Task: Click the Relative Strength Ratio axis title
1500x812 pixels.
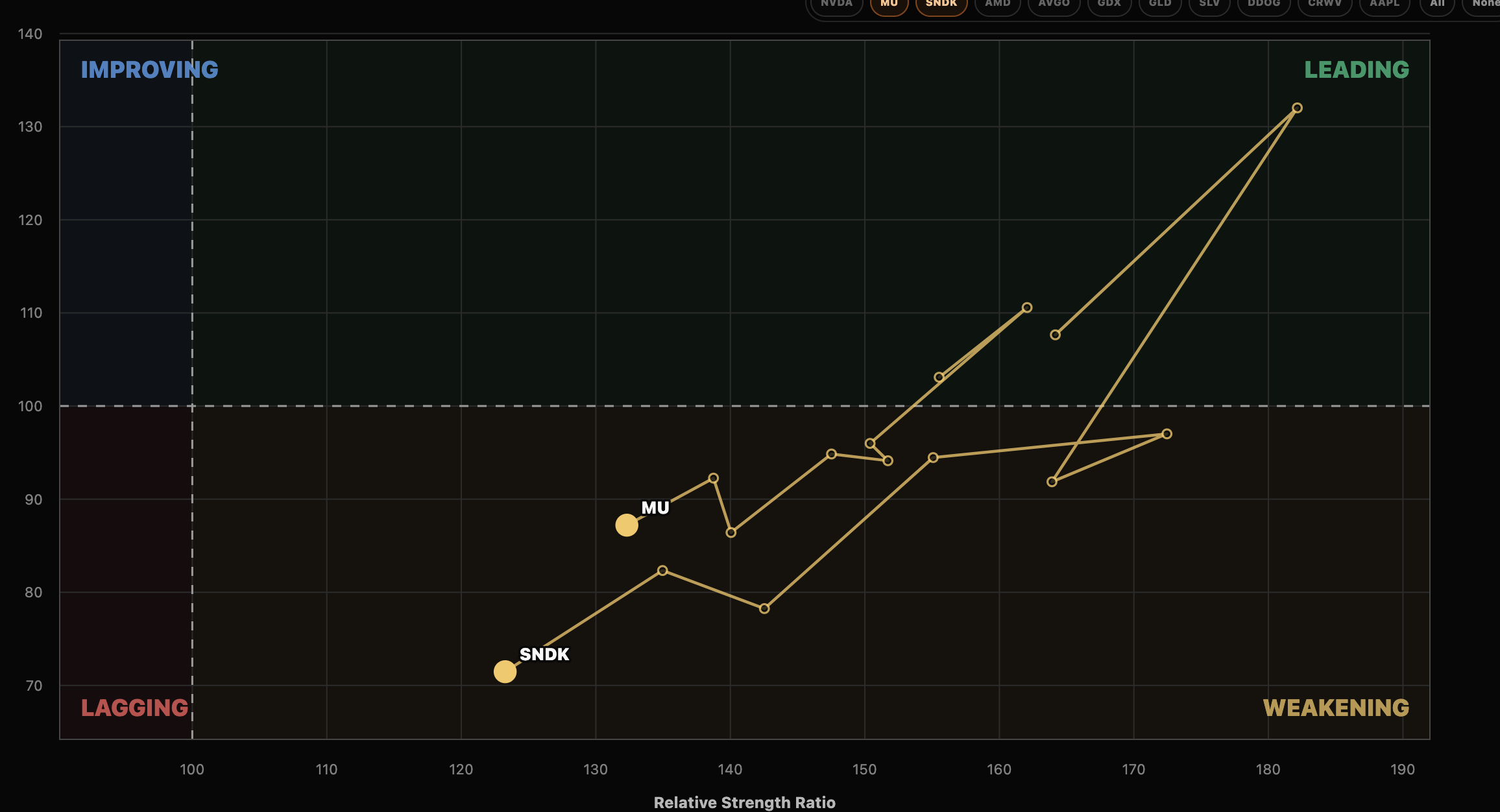Action: (745, 802)
